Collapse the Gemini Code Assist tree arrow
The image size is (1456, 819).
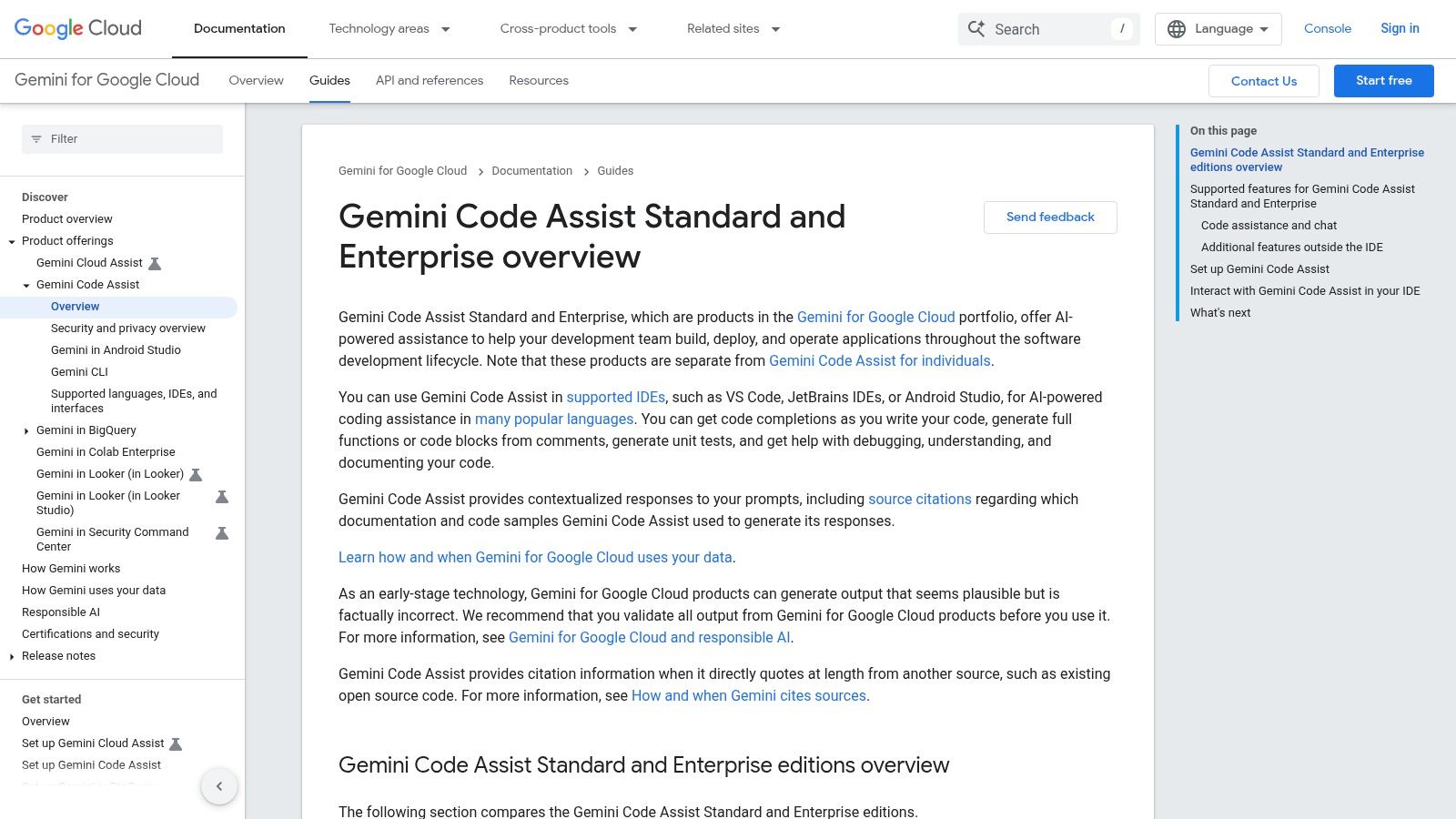coord(26,285)
